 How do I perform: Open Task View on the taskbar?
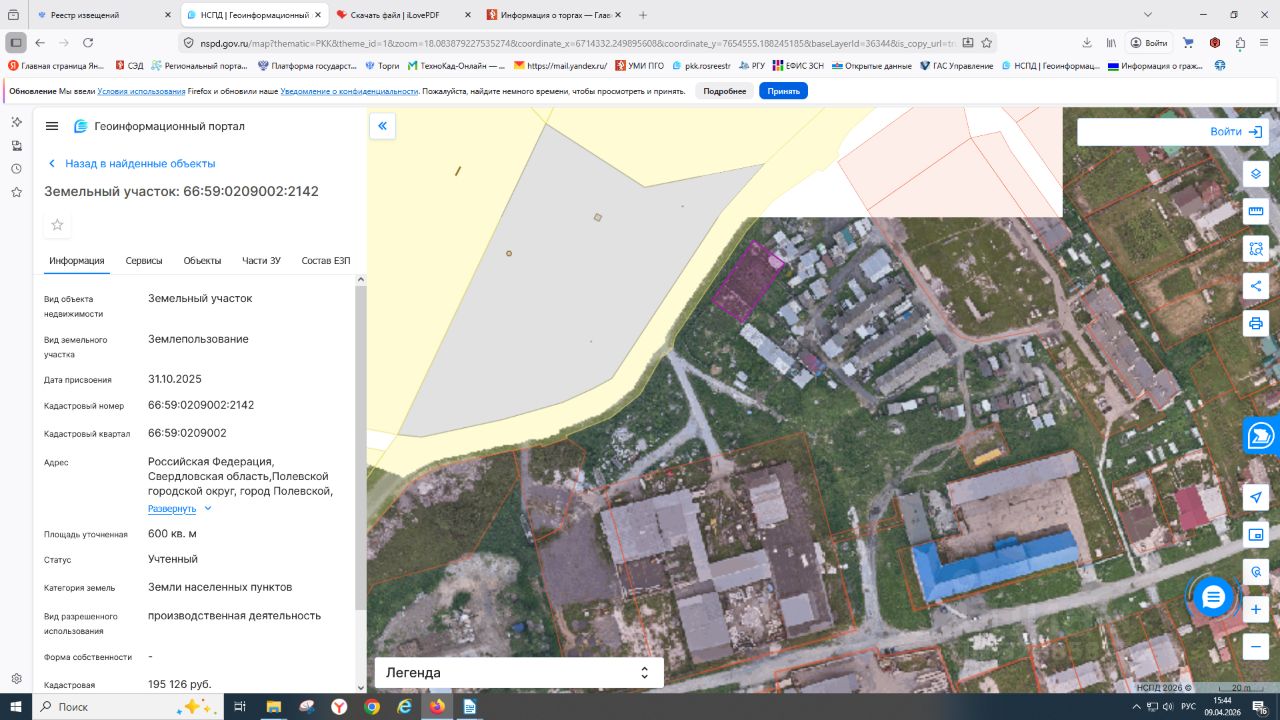[x=240, y=707]
